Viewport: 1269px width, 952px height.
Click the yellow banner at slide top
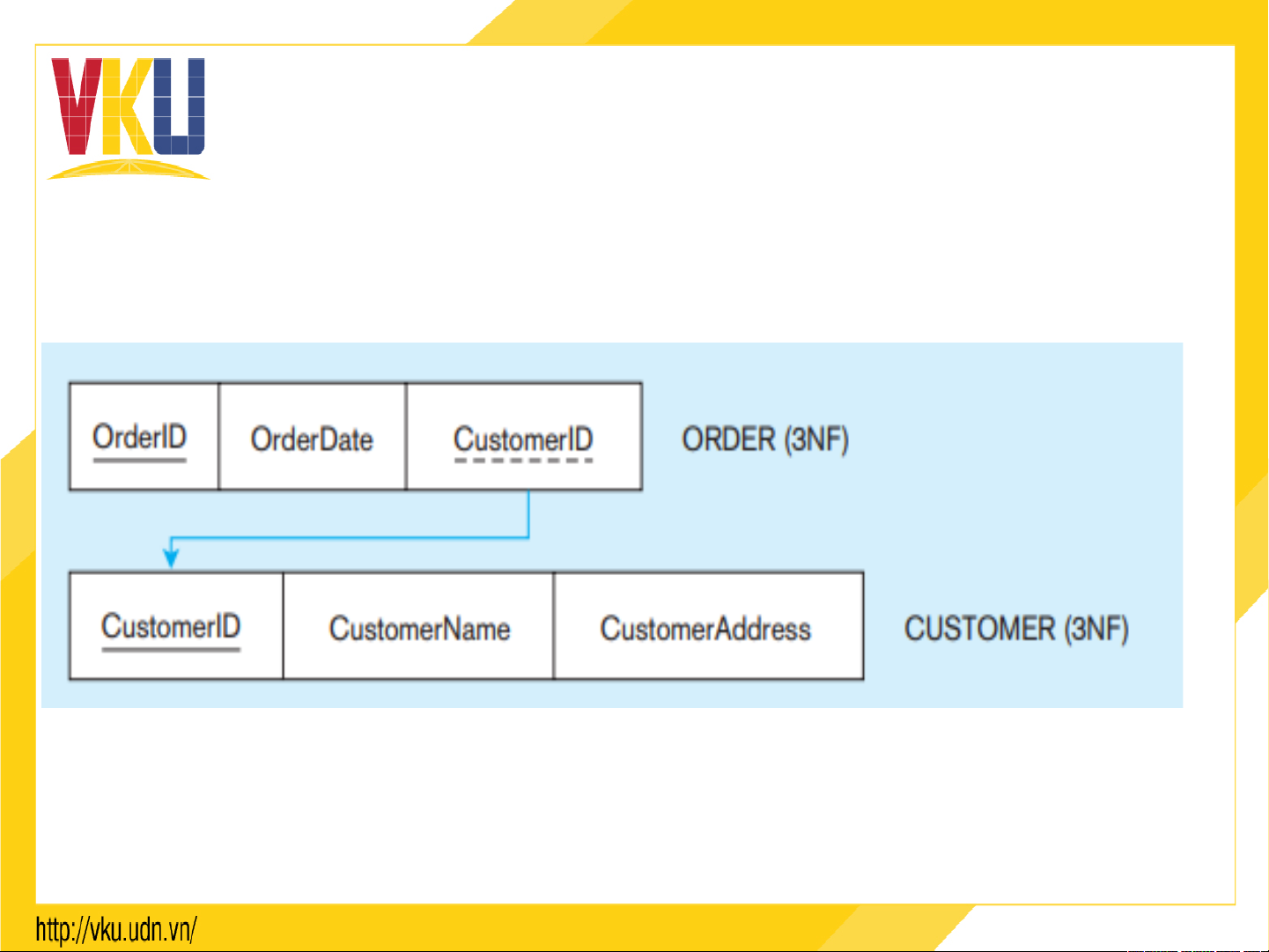click(881, 21)
